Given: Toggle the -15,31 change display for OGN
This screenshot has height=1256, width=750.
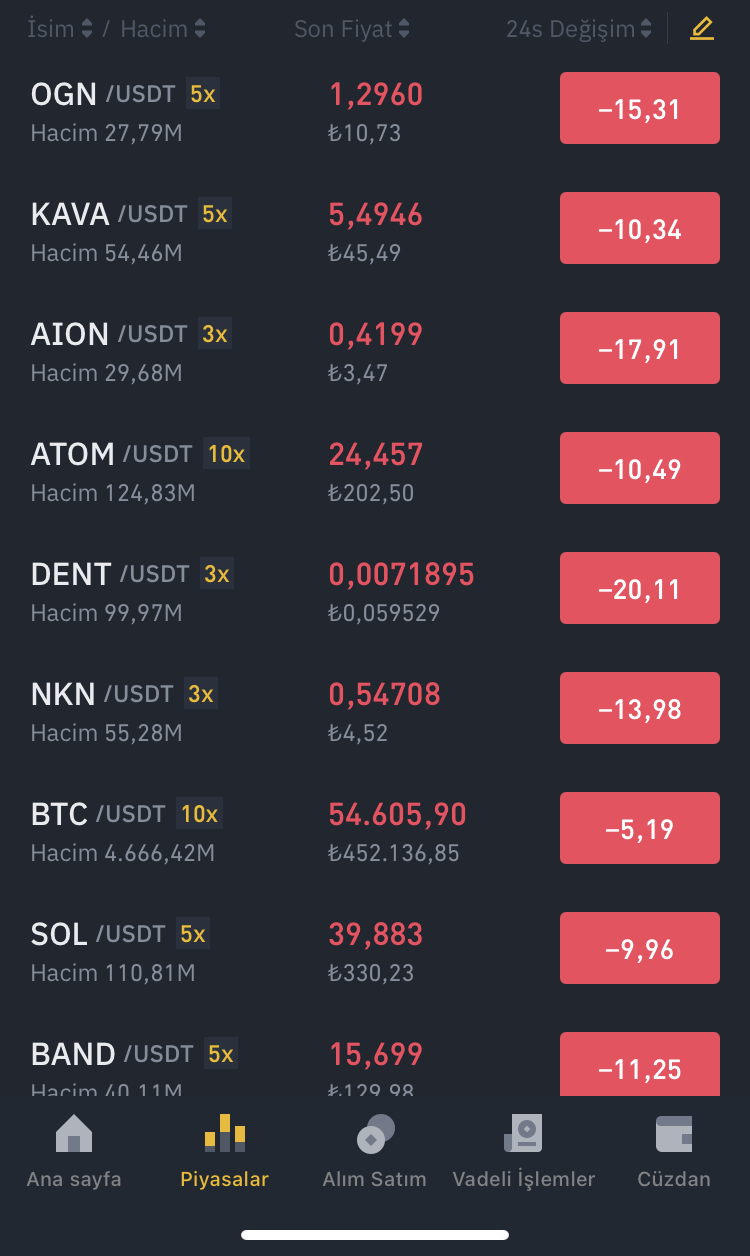Looking at the screenshot, I should pyautogui.click(x=640, y=108).
